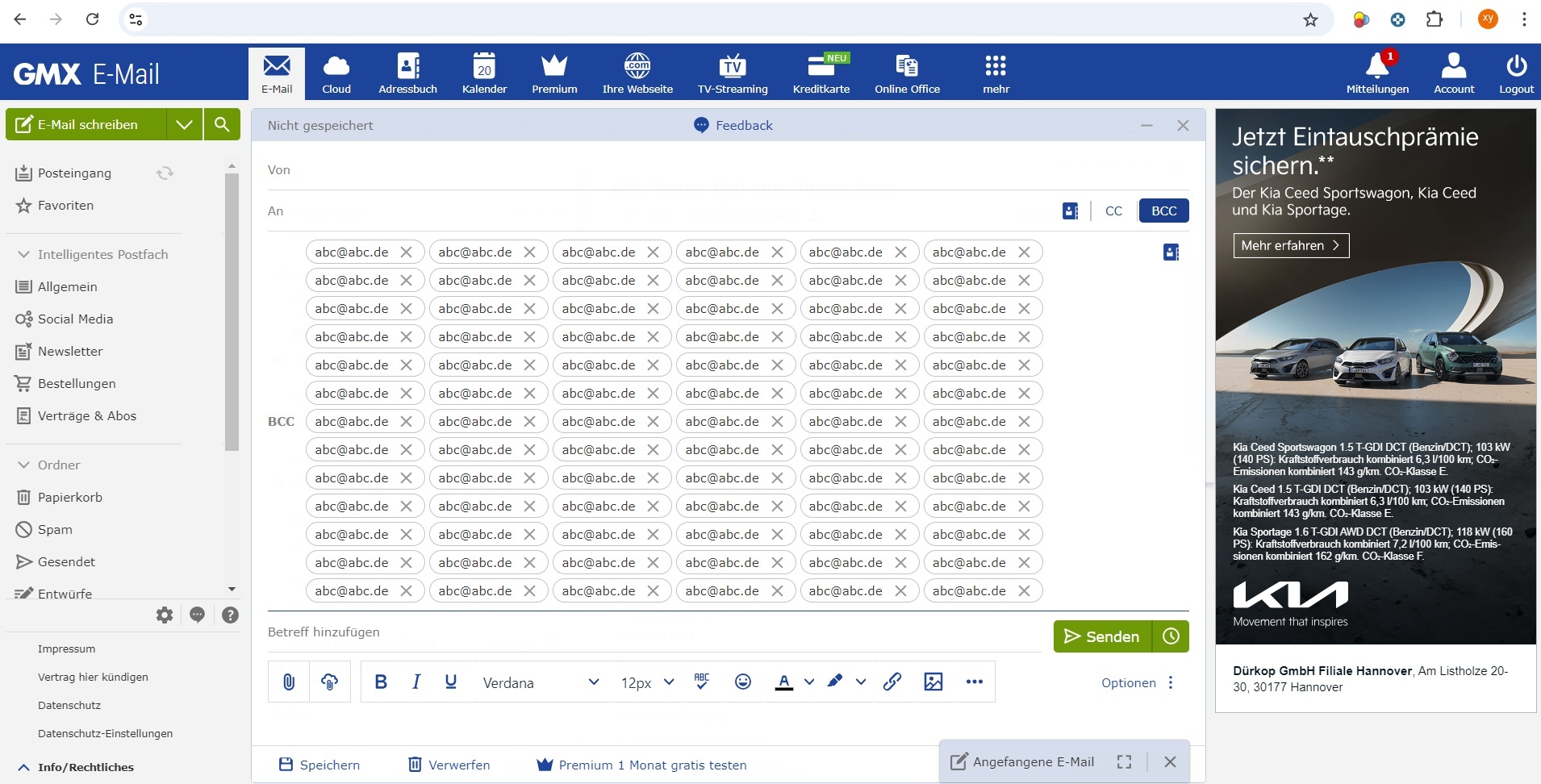Open the Spam folder
This screenshot has width=1541, height=784.
click(x=55, y=529)
